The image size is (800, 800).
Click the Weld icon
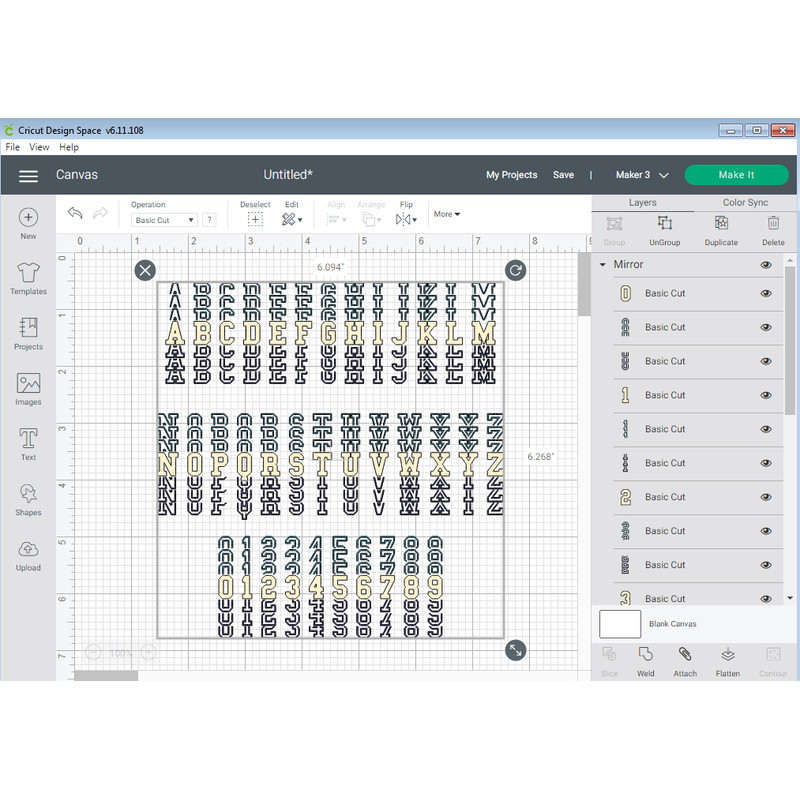645,654
